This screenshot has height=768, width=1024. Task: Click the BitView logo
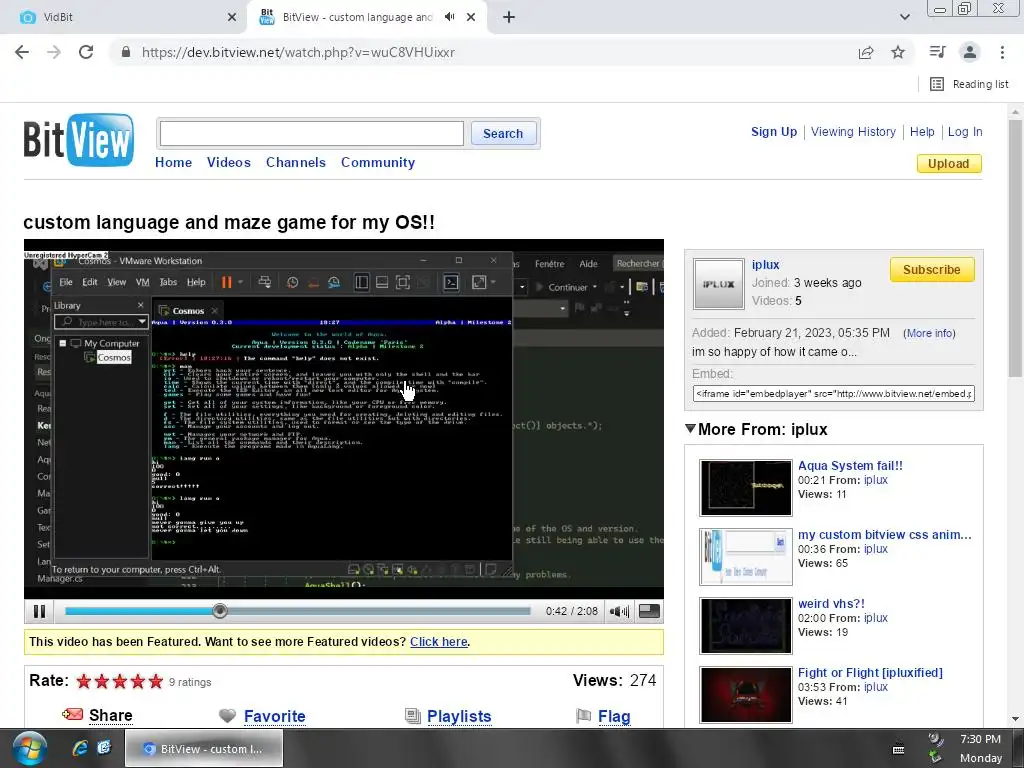(x=78, y=139)
